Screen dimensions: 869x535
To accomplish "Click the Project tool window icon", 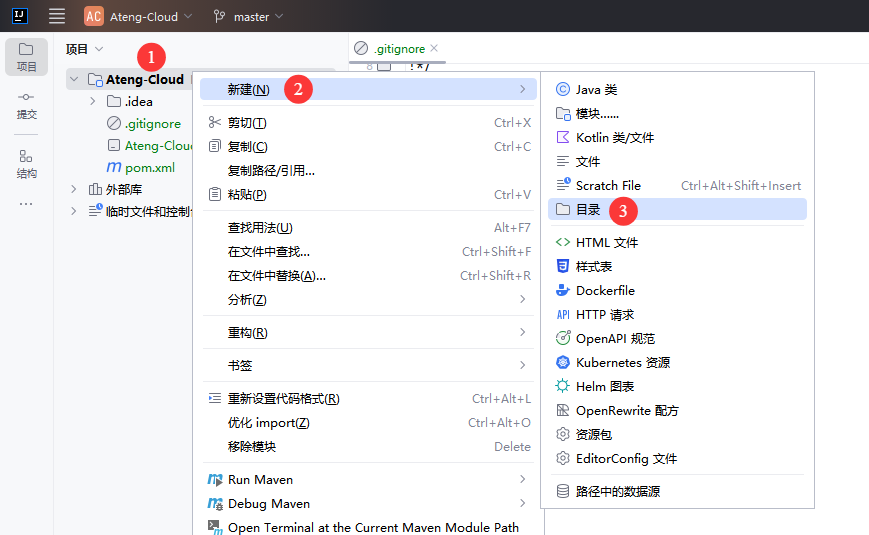I will point(26,57).
